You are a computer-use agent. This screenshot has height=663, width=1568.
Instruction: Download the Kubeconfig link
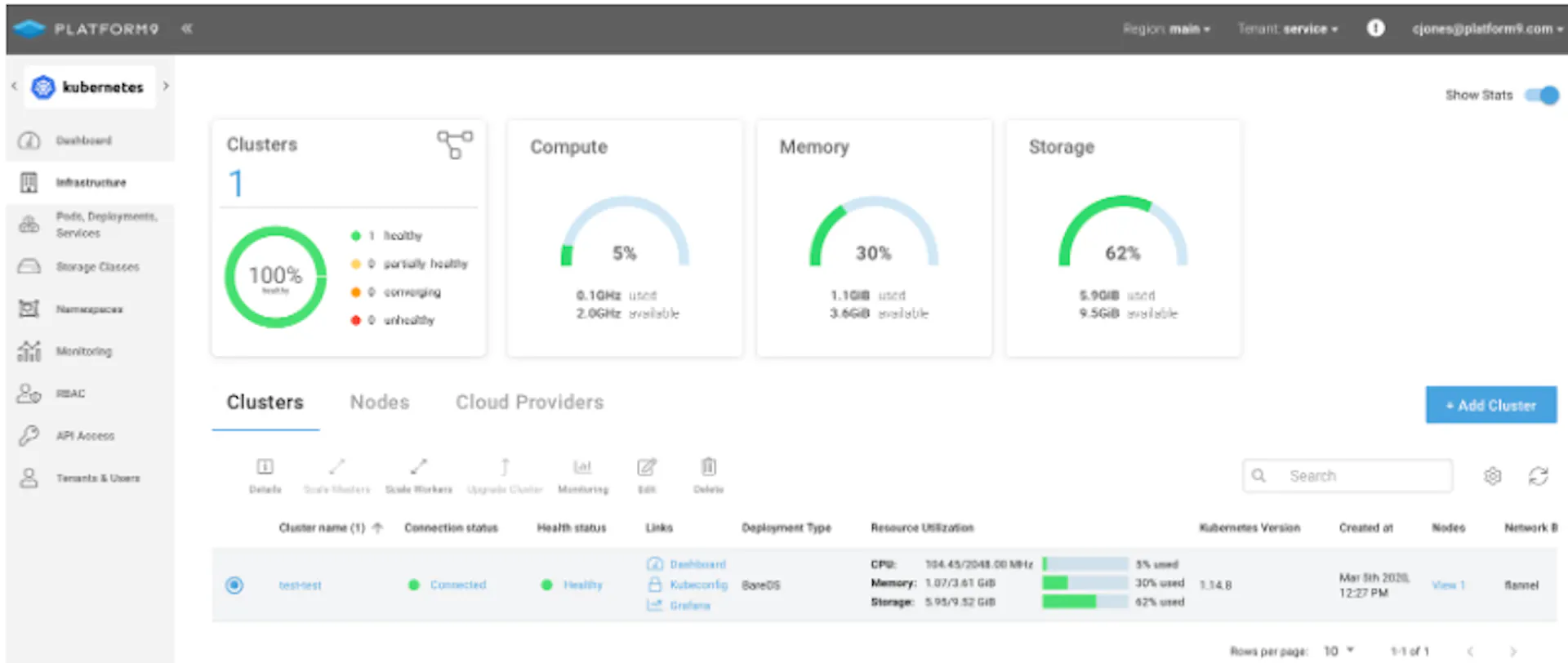(698, 585)
